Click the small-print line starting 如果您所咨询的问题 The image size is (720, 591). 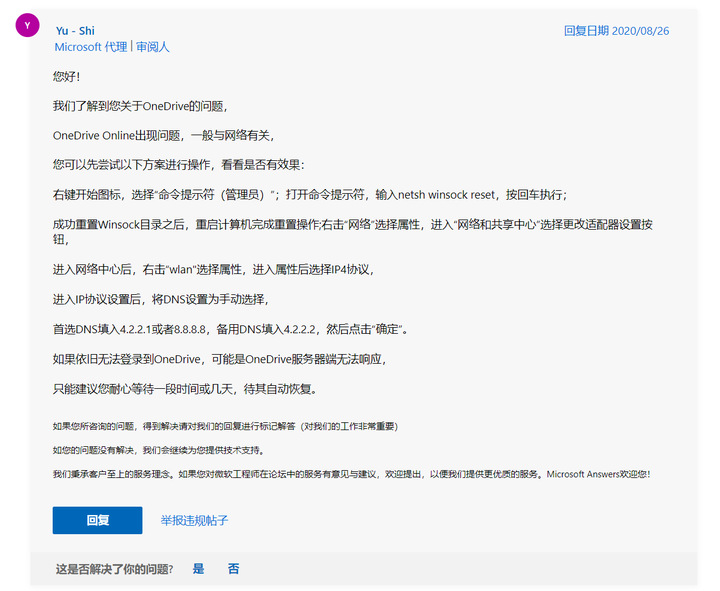point(225,427)
